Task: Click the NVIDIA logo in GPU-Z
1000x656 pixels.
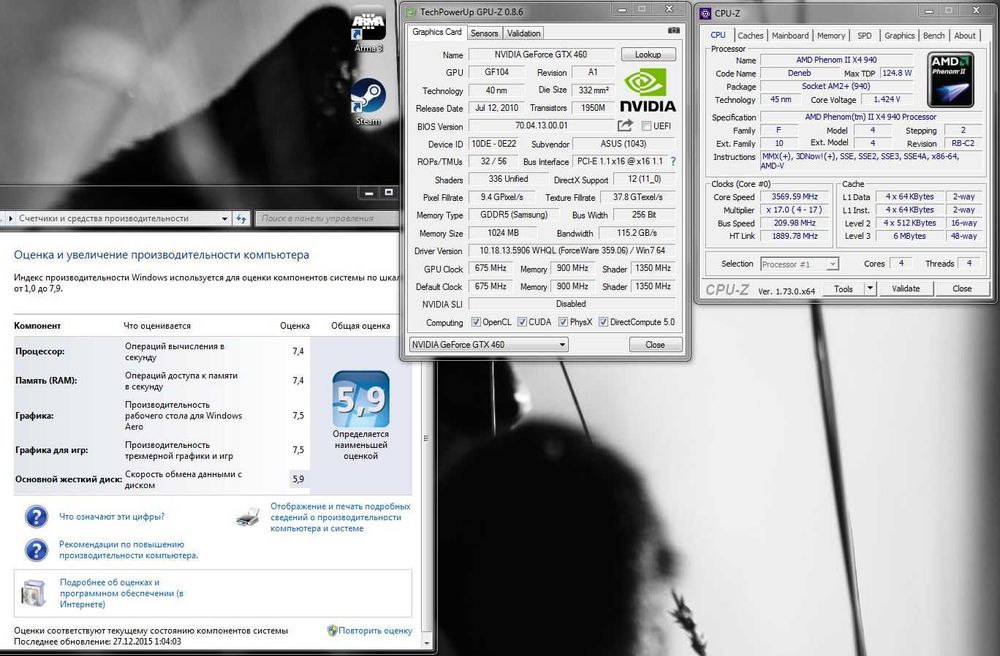Action: [647, 90]
